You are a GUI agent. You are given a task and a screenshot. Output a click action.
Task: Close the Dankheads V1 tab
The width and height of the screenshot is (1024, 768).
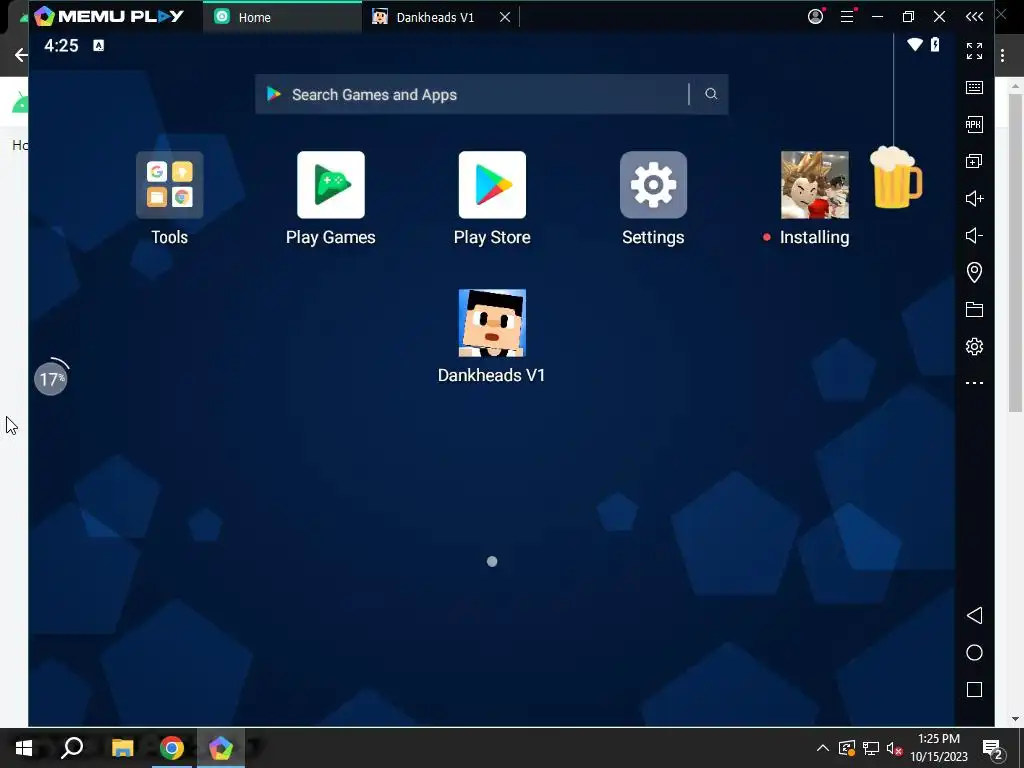pyautogui.click(x=505, y=17)
